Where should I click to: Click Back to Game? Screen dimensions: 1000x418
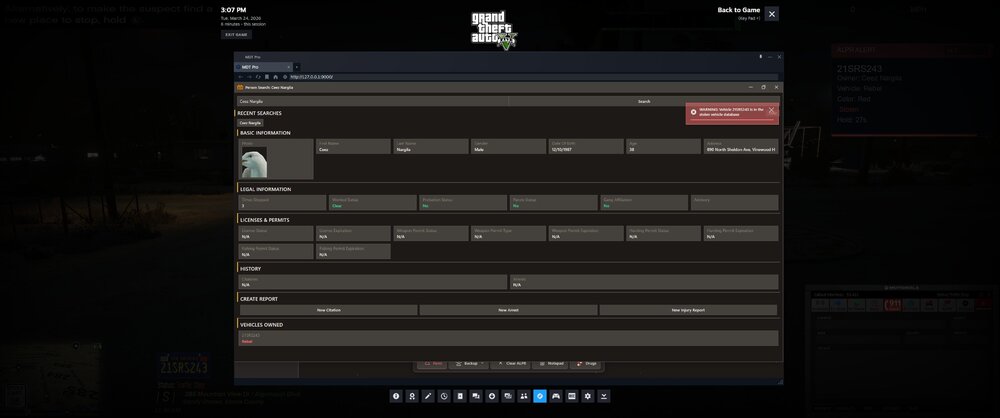[739, 10]
